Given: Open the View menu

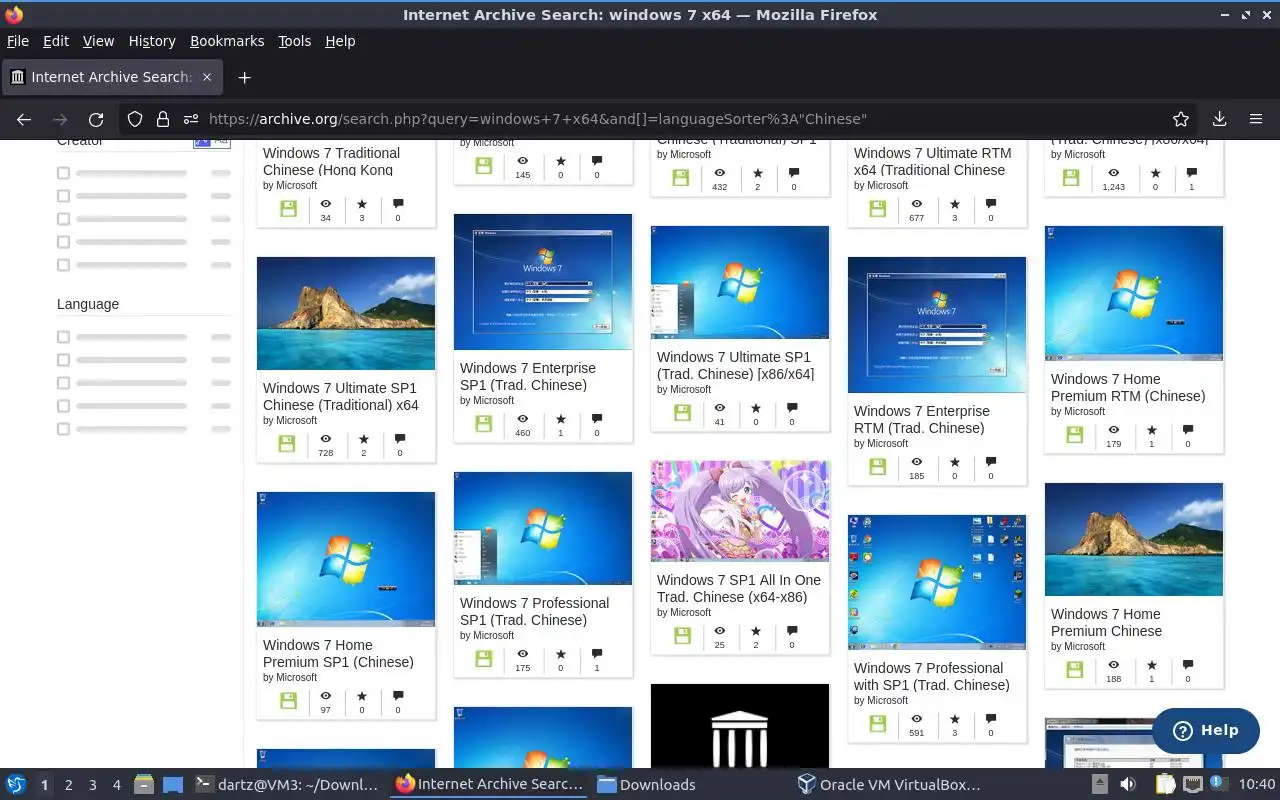Looking at the screenshot, I should [x=98, y=41].
